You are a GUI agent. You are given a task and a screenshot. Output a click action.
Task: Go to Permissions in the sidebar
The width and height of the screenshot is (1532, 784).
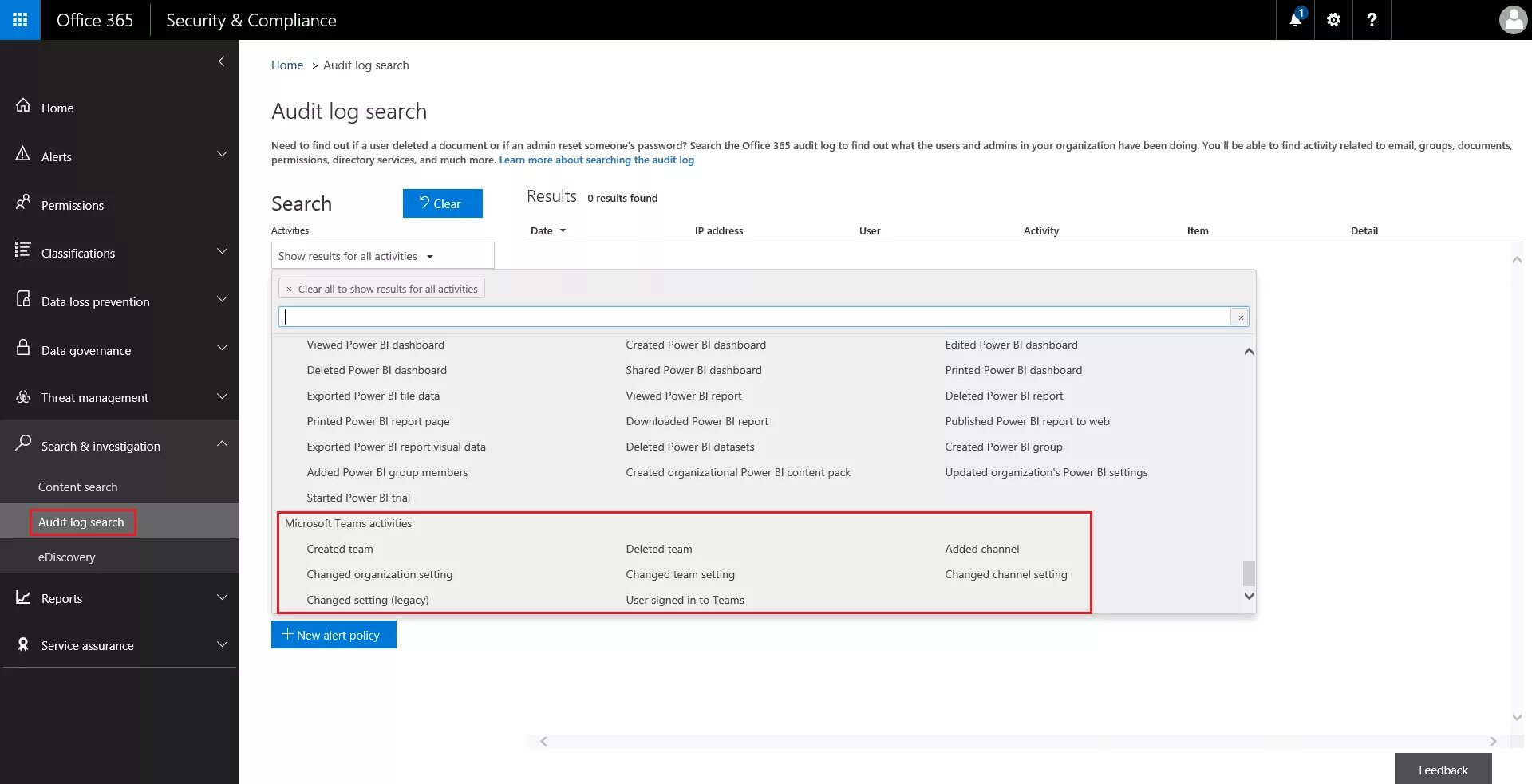click(73, 205)
